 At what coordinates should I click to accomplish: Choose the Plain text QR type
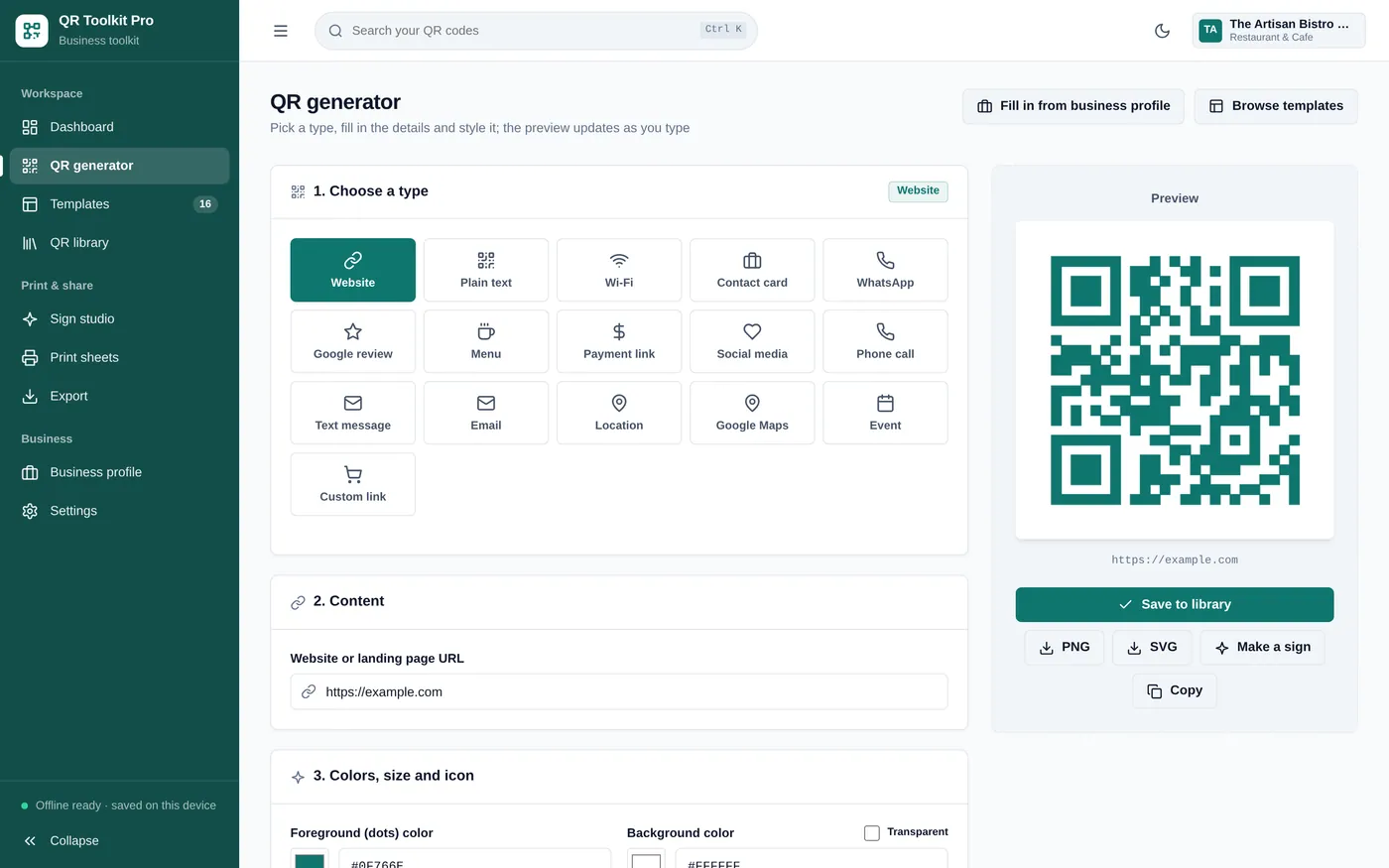(x=486, y=270)
